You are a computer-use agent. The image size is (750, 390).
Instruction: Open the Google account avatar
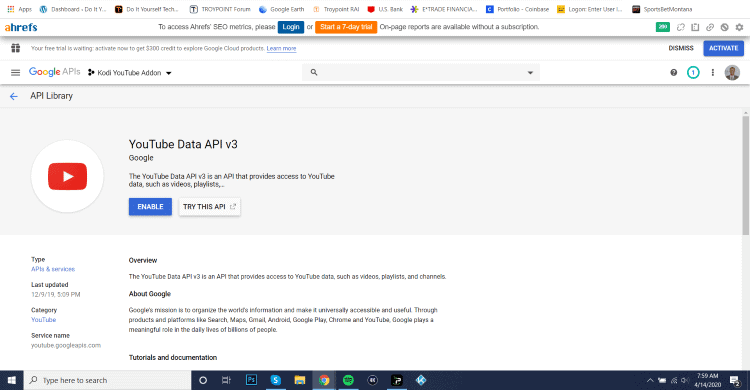point(732,72)
